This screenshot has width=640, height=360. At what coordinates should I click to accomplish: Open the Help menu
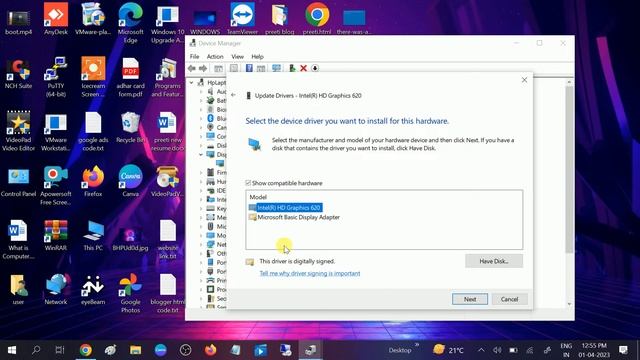tap(257, 56)
